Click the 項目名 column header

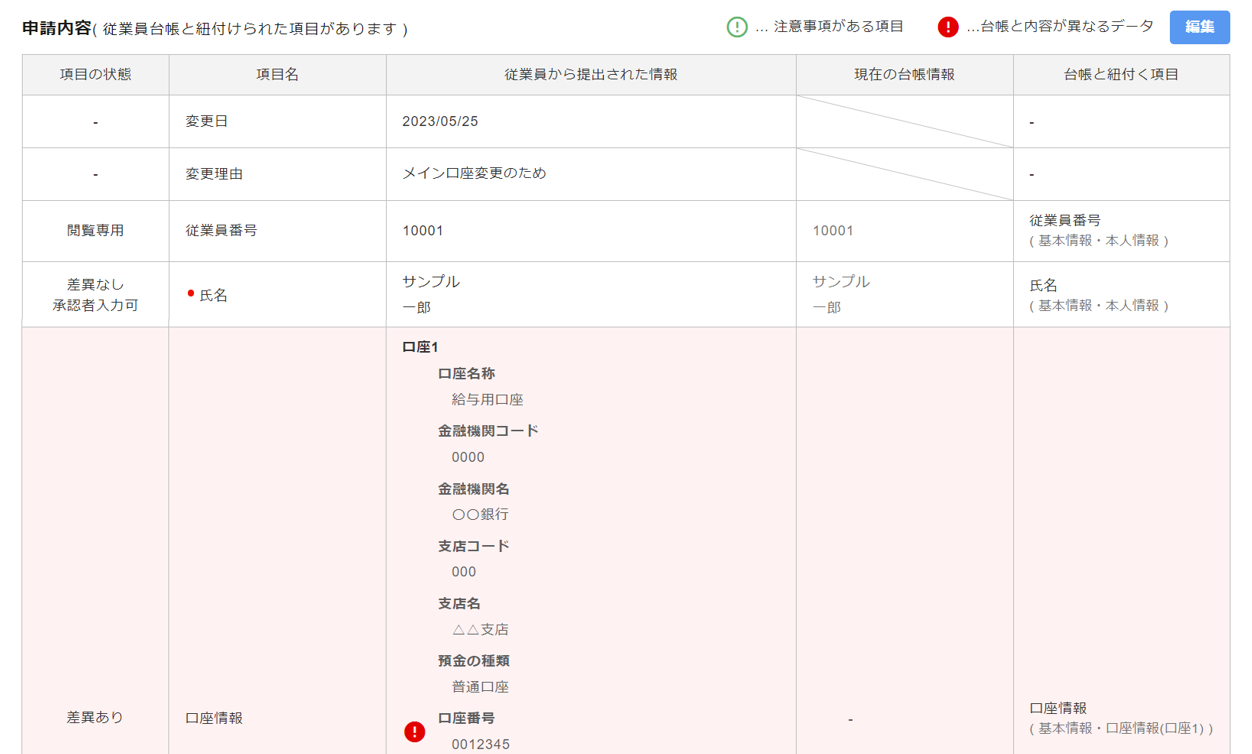(278, 75)
